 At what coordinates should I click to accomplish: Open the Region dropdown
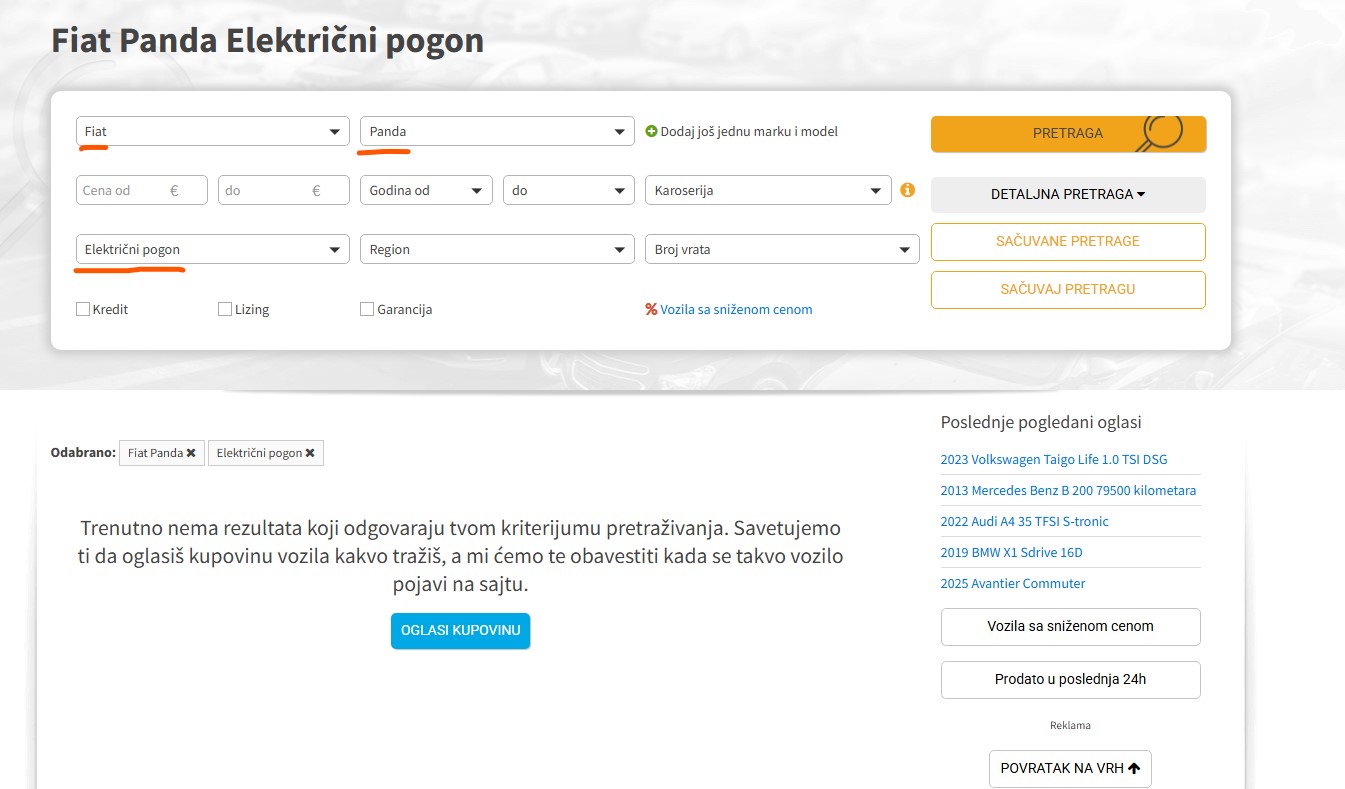(x=497, y=249)
